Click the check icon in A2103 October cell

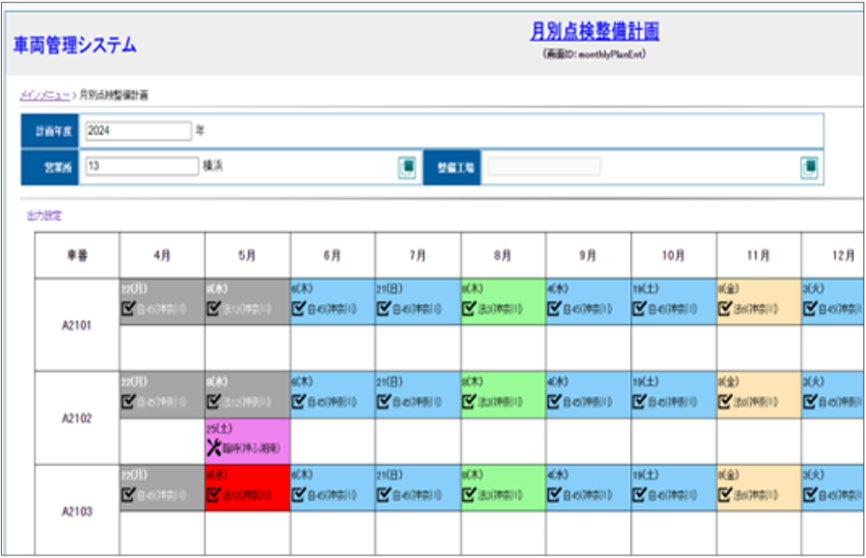tap(640, 494)
